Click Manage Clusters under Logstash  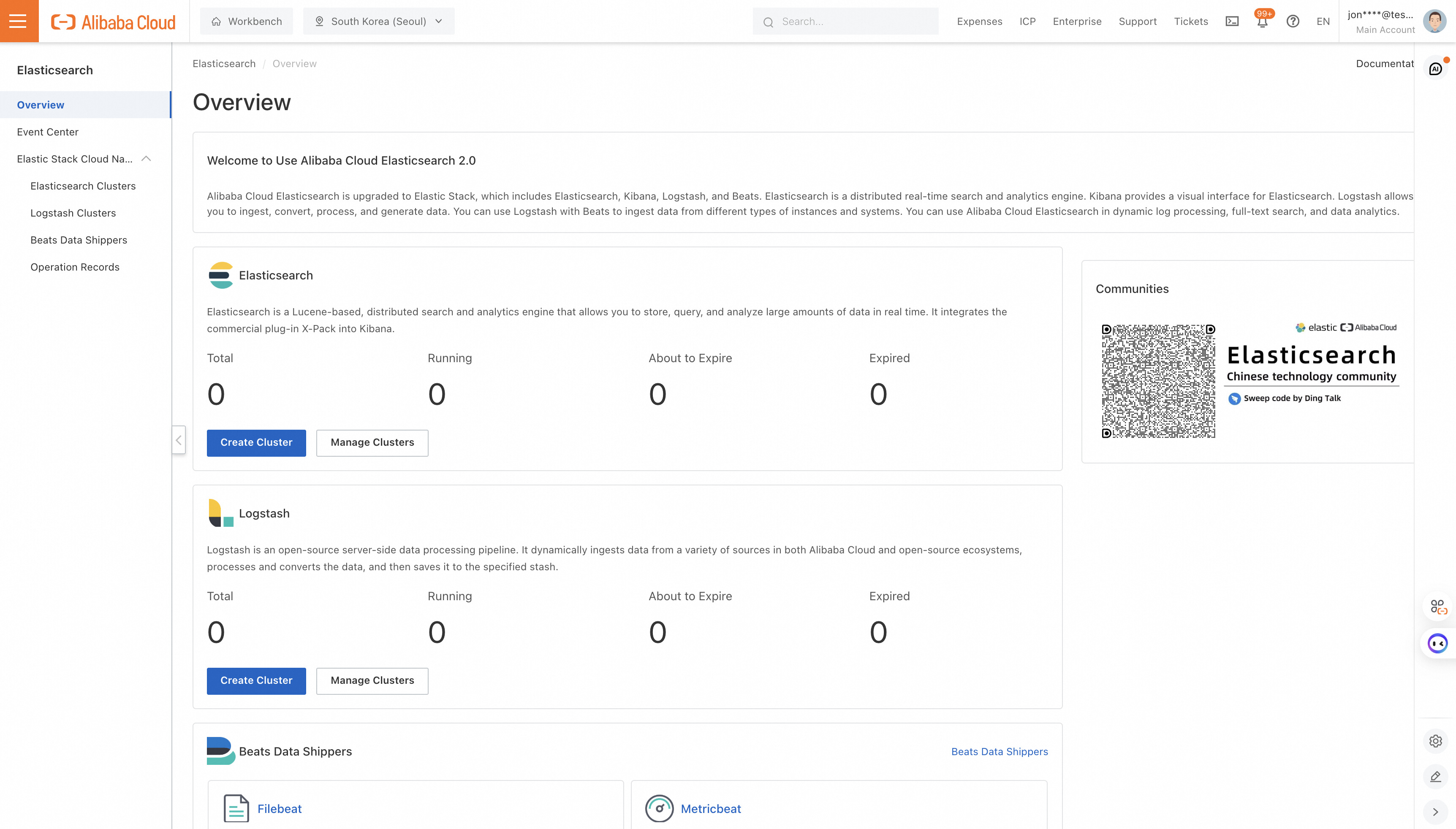(x=372, y=681)
